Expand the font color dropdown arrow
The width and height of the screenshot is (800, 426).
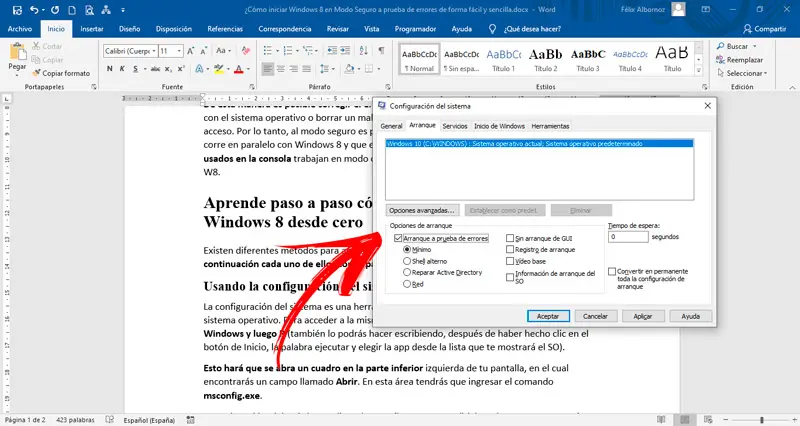pos(248,69)
